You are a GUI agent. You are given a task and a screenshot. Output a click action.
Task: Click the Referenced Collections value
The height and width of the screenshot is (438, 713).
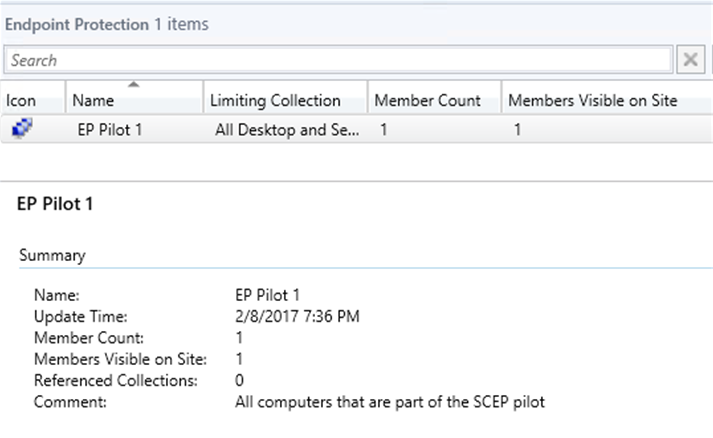[238, 380]
